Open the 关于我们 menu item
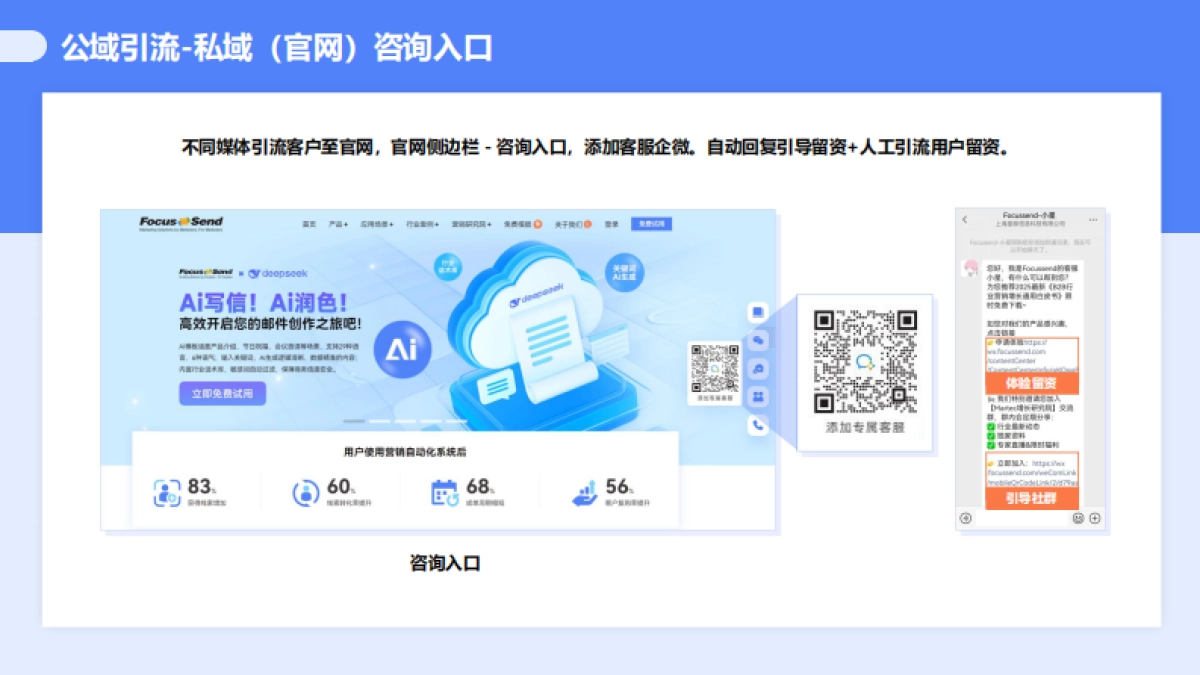Screen dimensions: 1200x675 pyautogui.click(x=568, y=223)
